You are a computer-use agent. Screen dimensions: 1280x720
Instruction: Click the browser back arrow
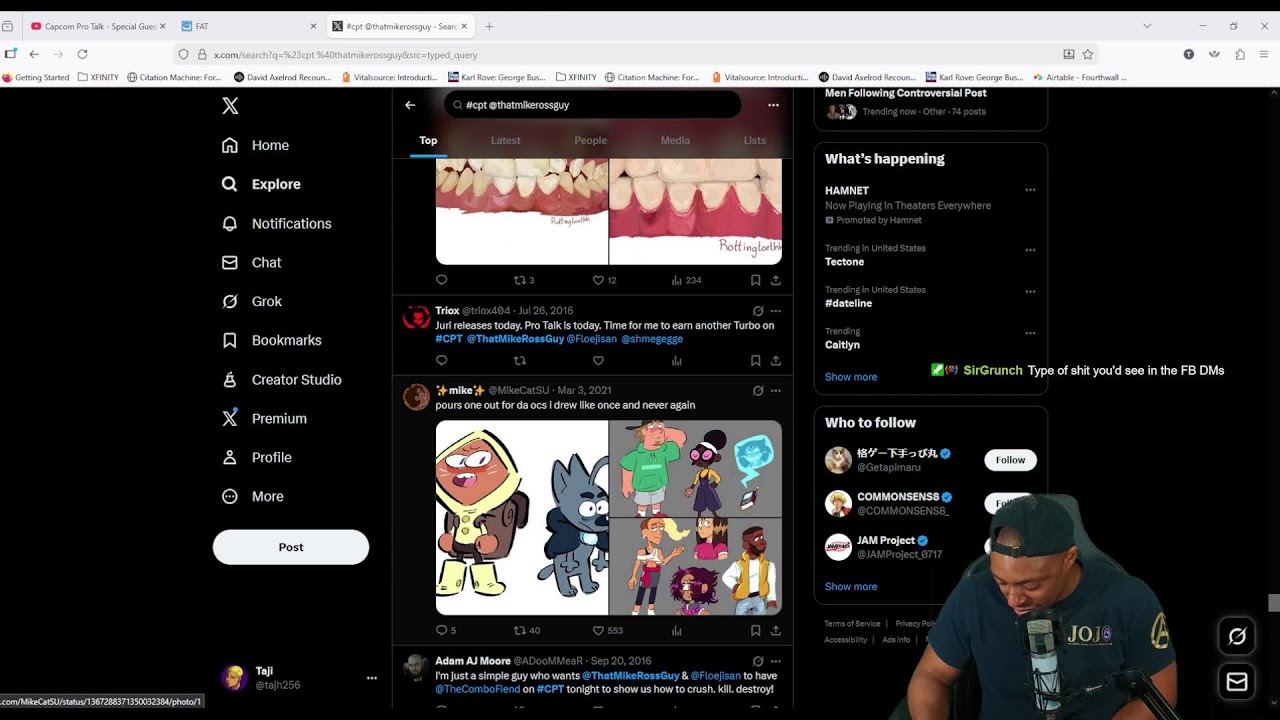[x=34, y=54]
